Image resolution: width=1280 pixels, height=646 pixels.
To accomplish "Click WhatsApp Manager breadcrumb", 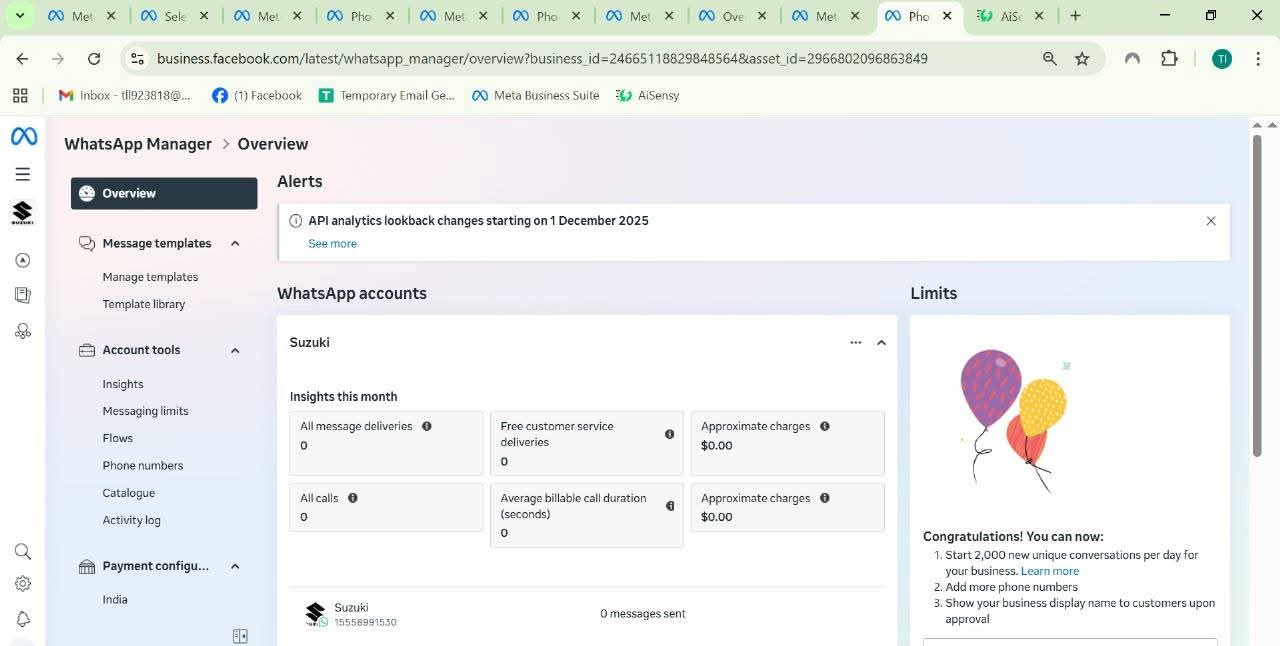I will (138, 144).
